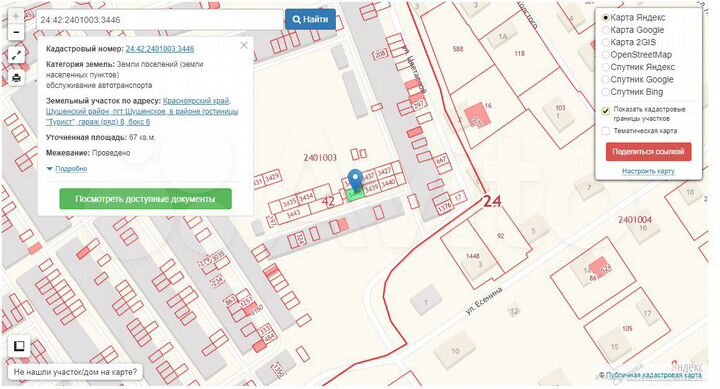Viewport: 720px width, 389px height.
Task: Click quarter label 2401004 on map
Action: coord(635,220)
